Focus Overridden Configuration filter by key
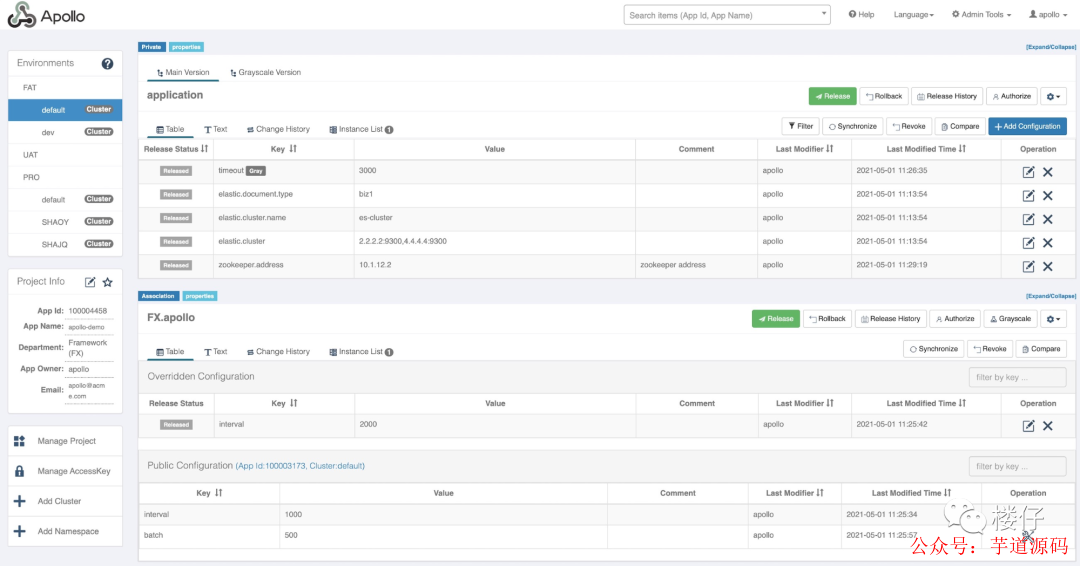The height and width of the screenshot is (566, 1080). click(x=1017, y=377)
